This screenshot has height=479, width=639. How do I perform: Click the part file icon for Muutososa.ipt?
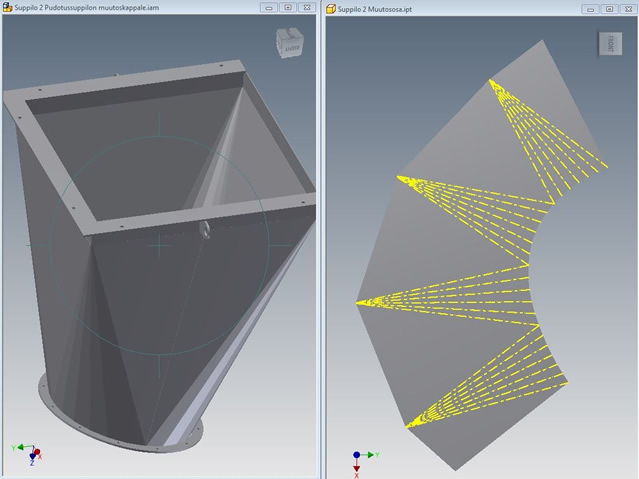332,7
